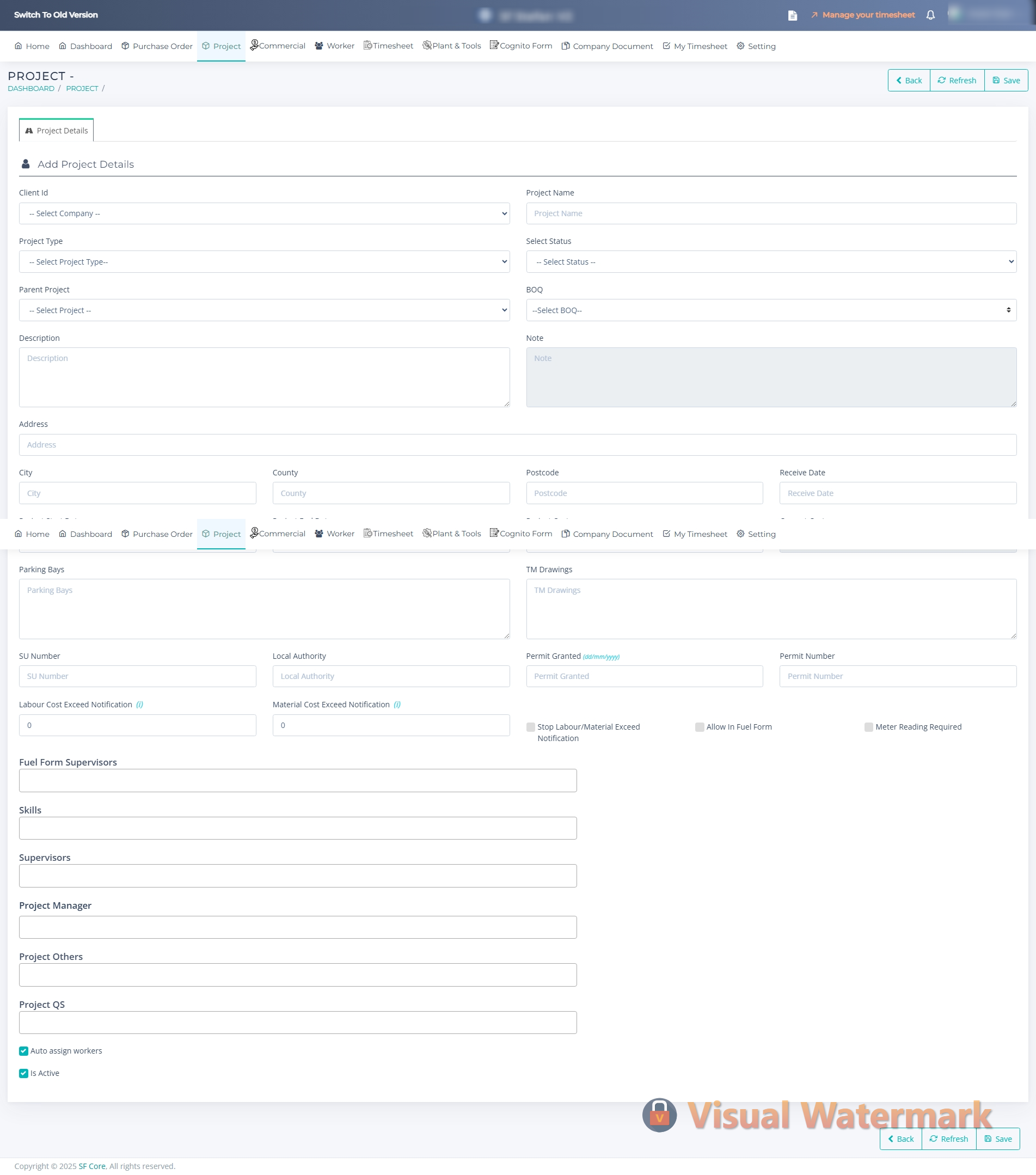Click the Worker people icon in top navbar
The image size is (1036, 1175).
[319, 46]
